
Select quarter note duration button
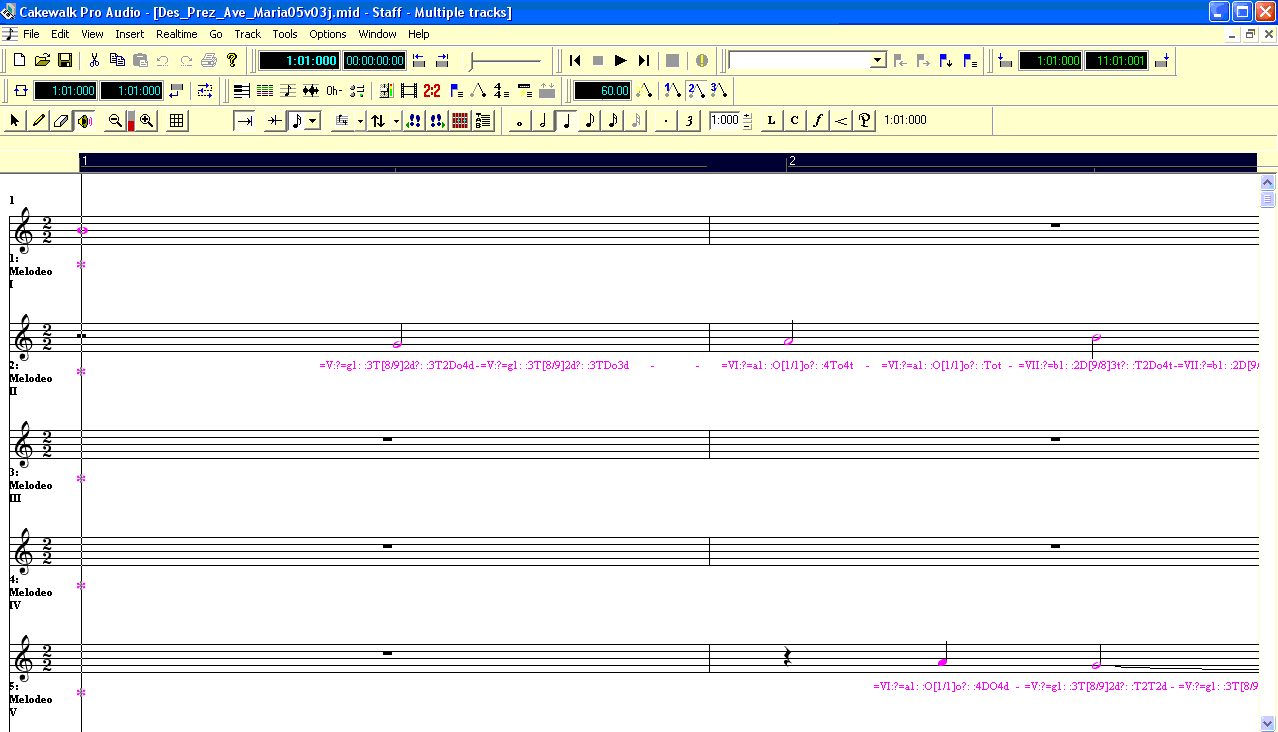(x=565, y=121)
